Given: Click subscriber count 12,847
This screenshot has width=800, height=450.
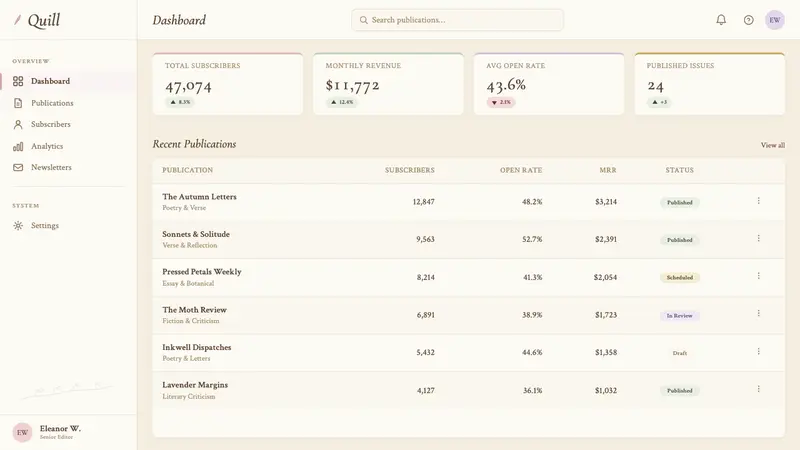Looking at the screenshot, I should tap(423, 202).
